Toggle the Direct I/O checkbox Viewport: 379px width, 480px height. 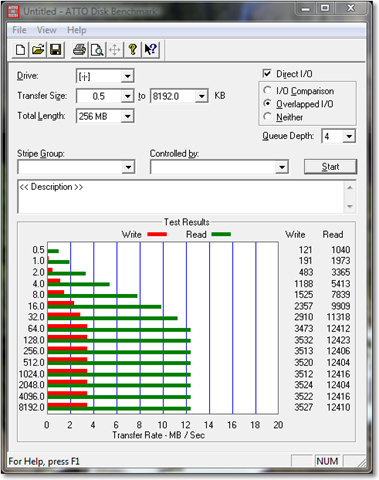[267, 73]
